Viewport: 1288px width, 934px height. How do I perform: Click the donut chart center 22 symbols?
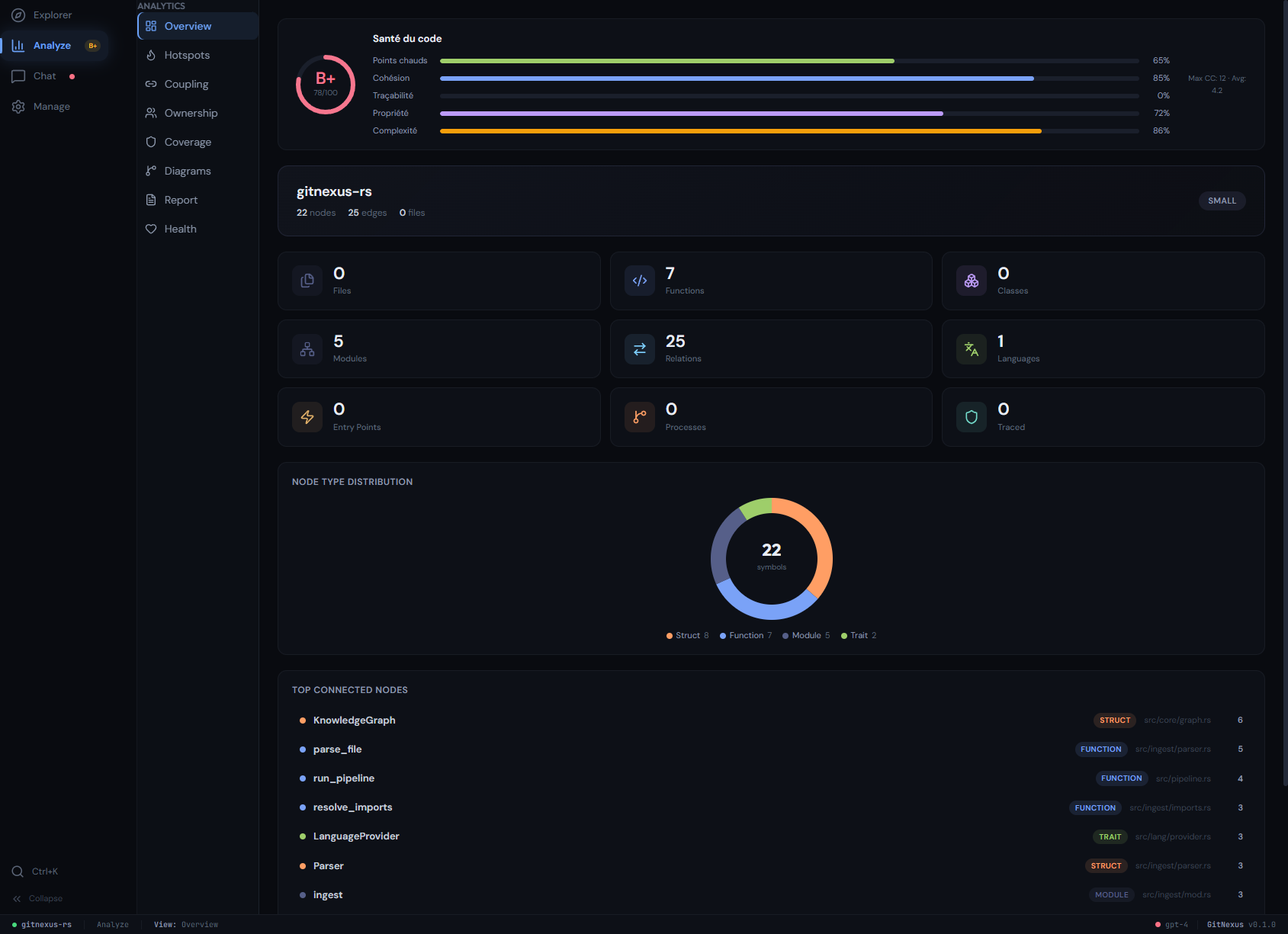772,557
